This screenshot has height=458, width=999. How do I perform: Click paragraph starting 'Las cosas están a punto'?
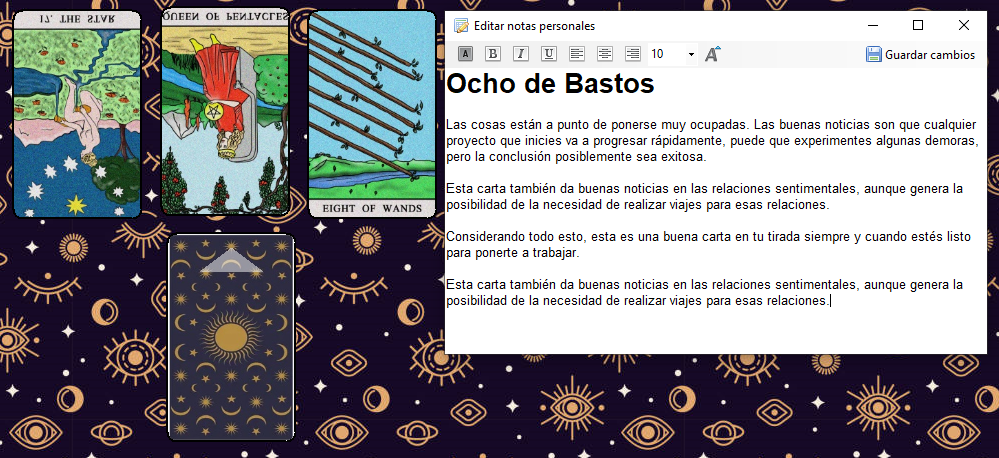point(712,140)
